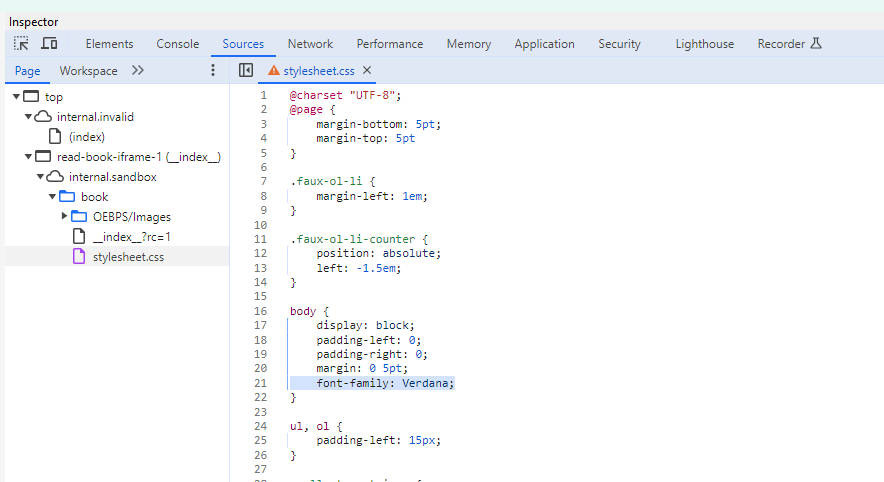884x482 pixels.
Task: Open the (index) file in the tree
Action: [x=86, y=137]
